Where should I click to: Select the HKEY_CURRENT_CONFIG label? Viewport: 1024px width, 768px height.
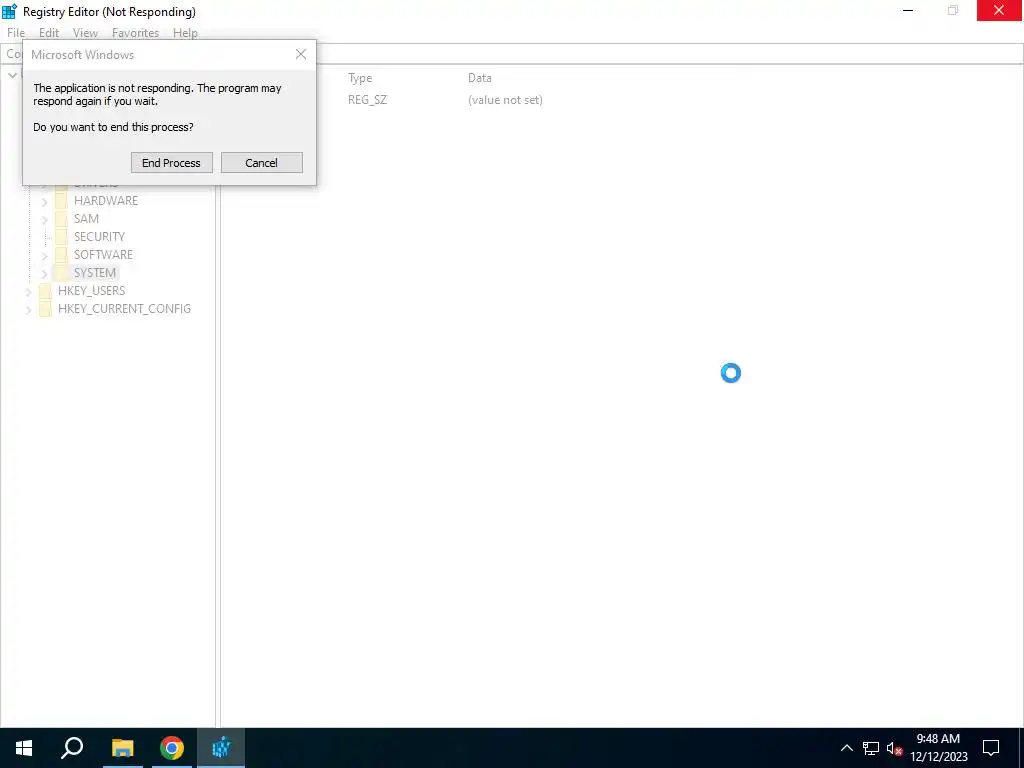[124, 308]
